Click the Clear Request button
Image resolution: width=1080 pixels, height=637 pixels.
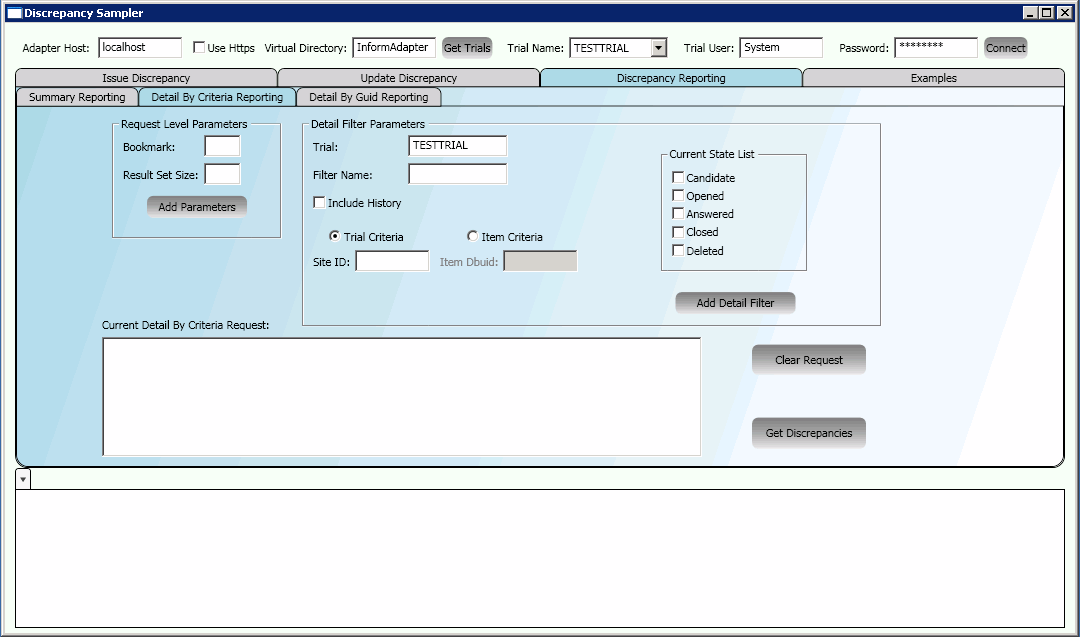pos(809,359)
